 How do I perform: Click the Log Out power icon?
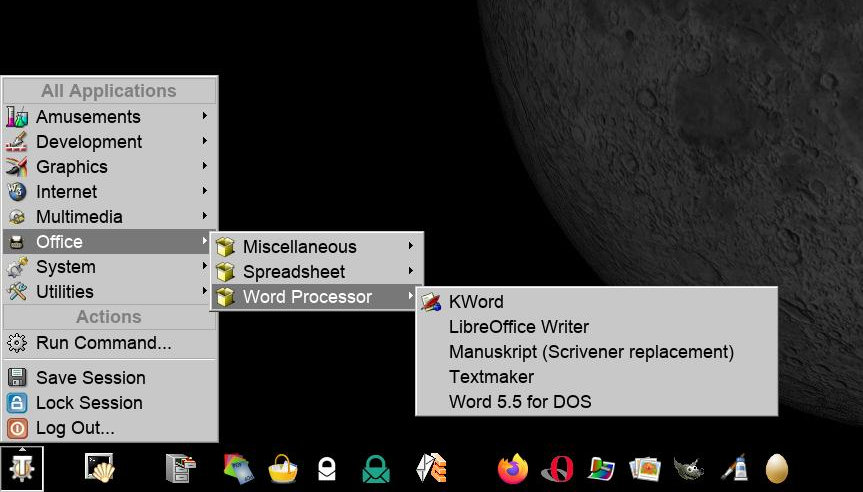click(x=17, y=428)
